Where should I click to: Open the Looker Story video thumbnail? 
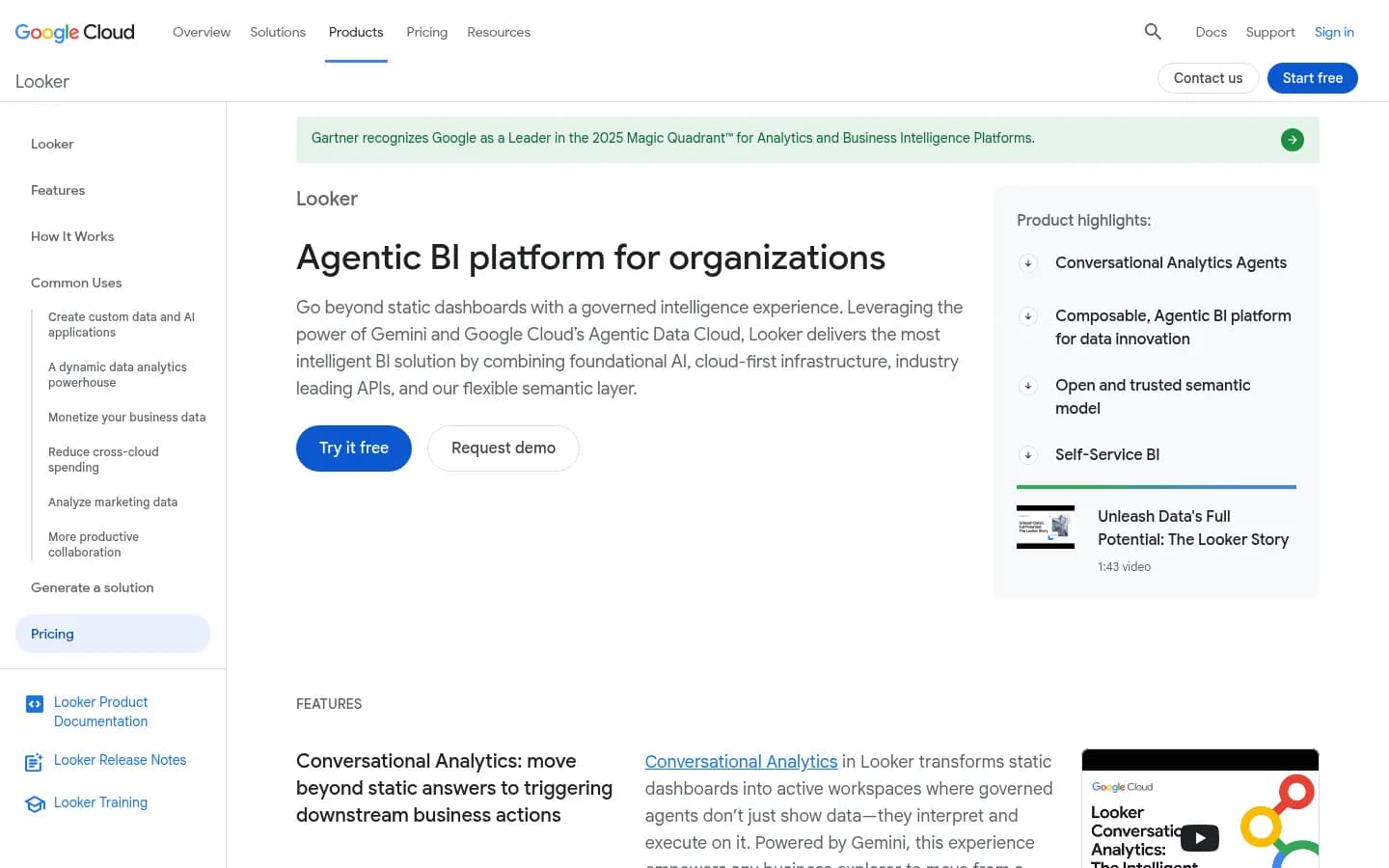pos(1046,527)
